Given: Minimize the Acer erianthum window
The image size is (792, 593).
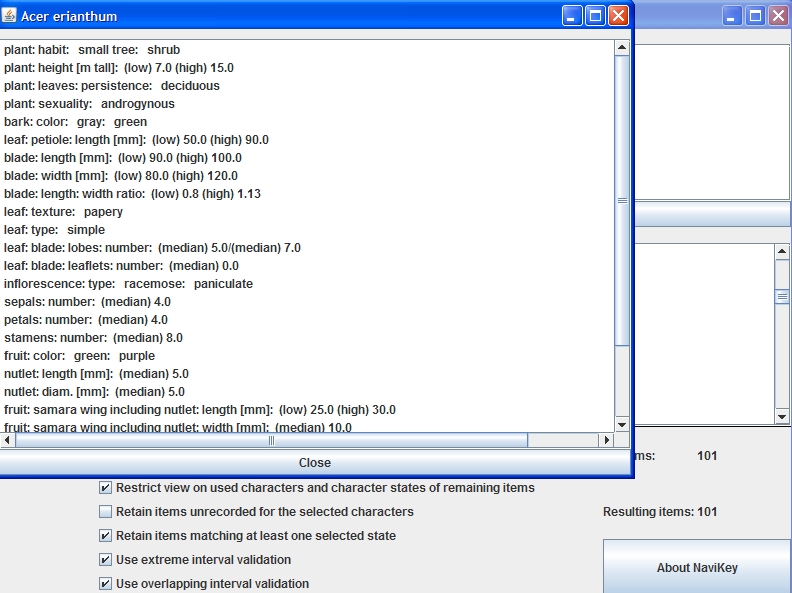Looking at the screenshot, I should point(572,16).
